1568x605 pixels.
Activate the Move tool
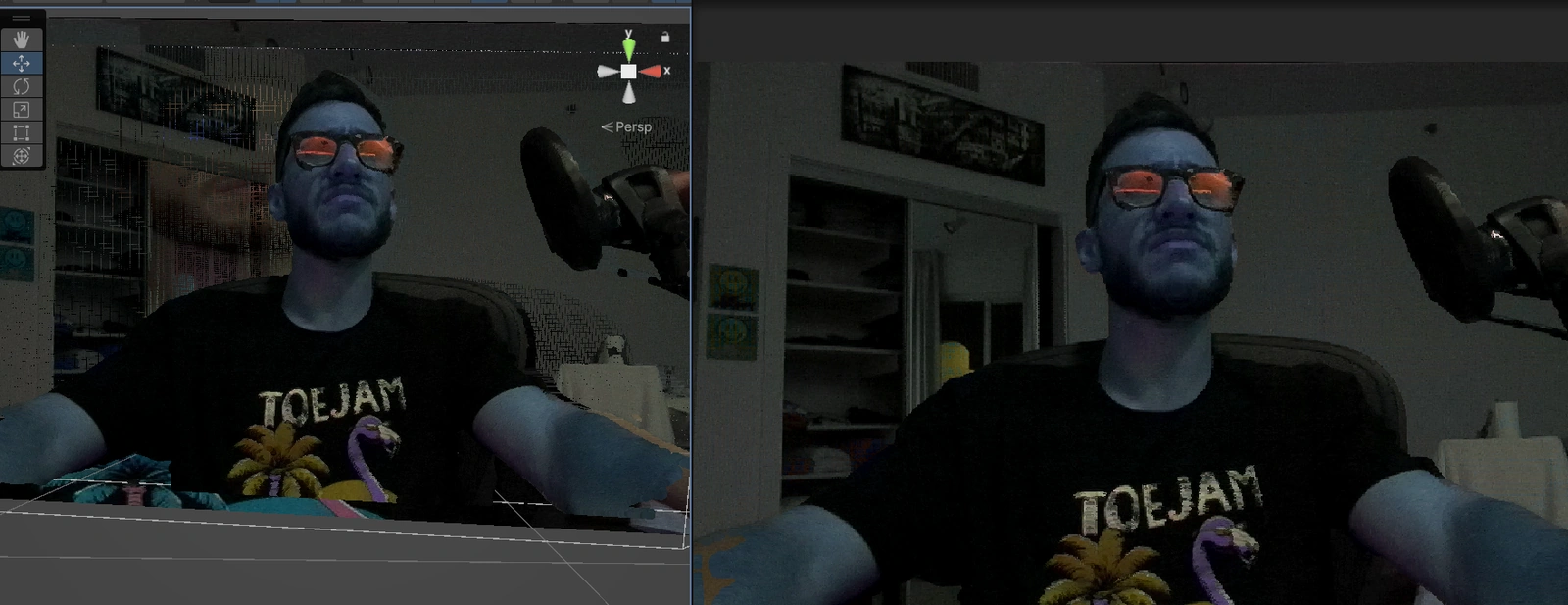(21, 63)
